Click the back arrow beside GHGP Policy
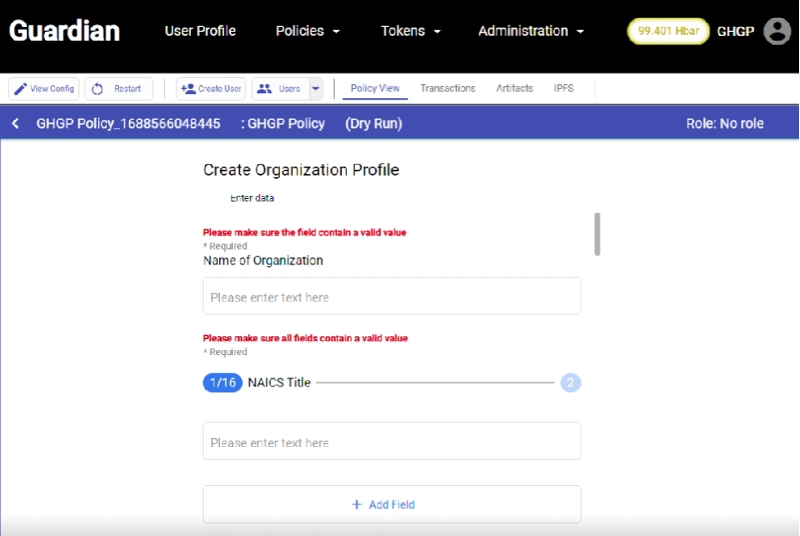 coord(16,124)
